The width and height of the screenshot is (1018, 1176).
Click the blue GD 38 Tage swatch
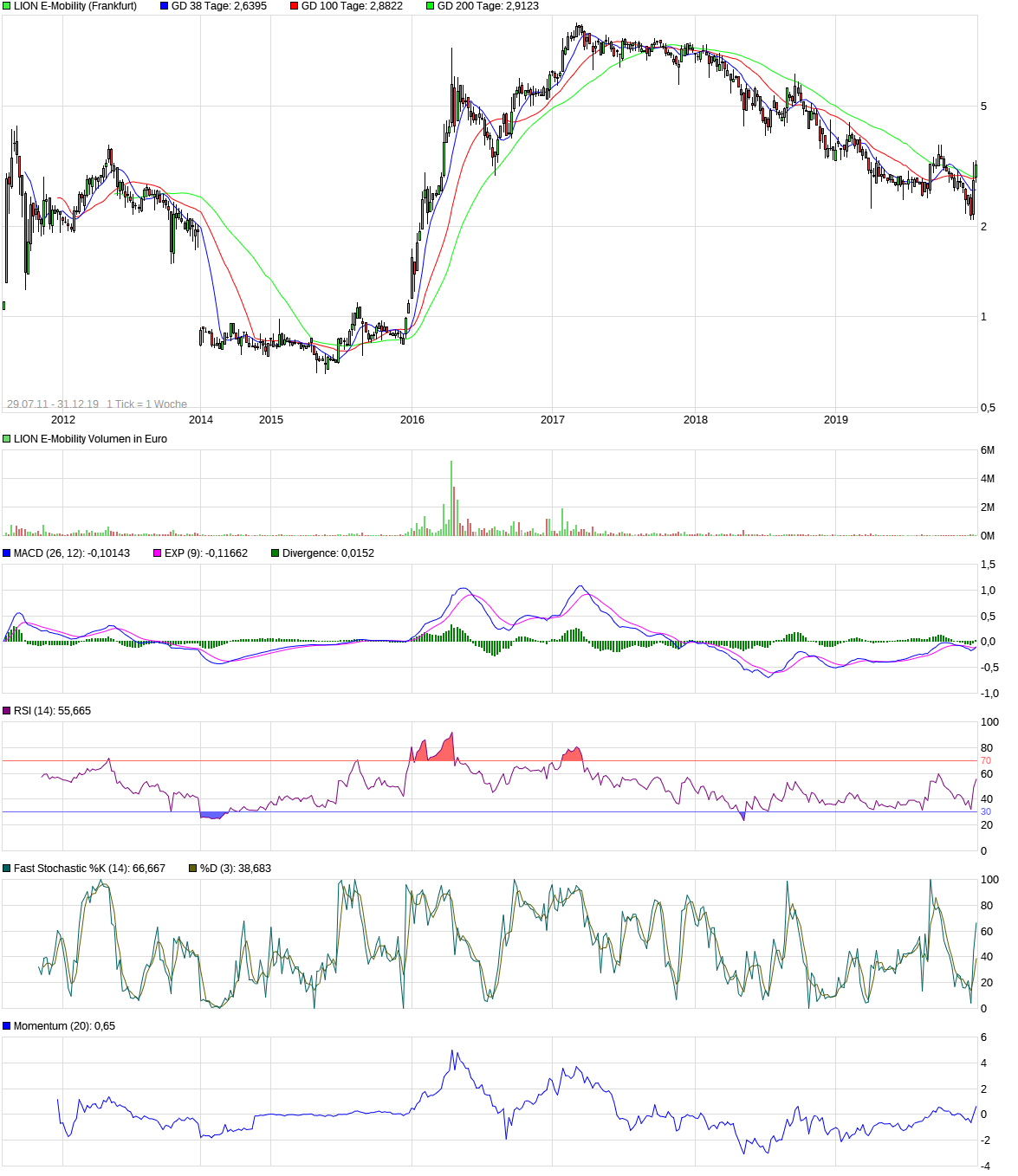pyautogui.click(x=164, y=6)
